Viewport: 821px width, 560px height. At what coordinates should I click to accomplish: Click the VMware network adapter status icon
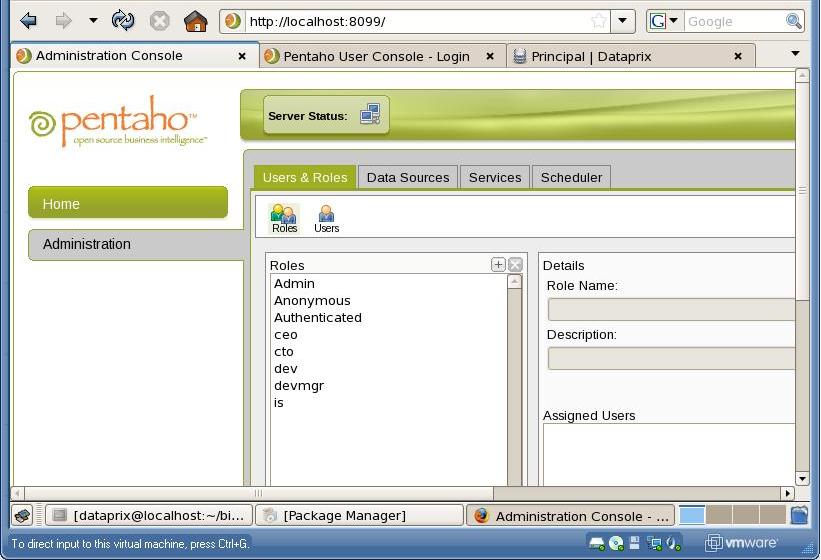pos(654,544)
